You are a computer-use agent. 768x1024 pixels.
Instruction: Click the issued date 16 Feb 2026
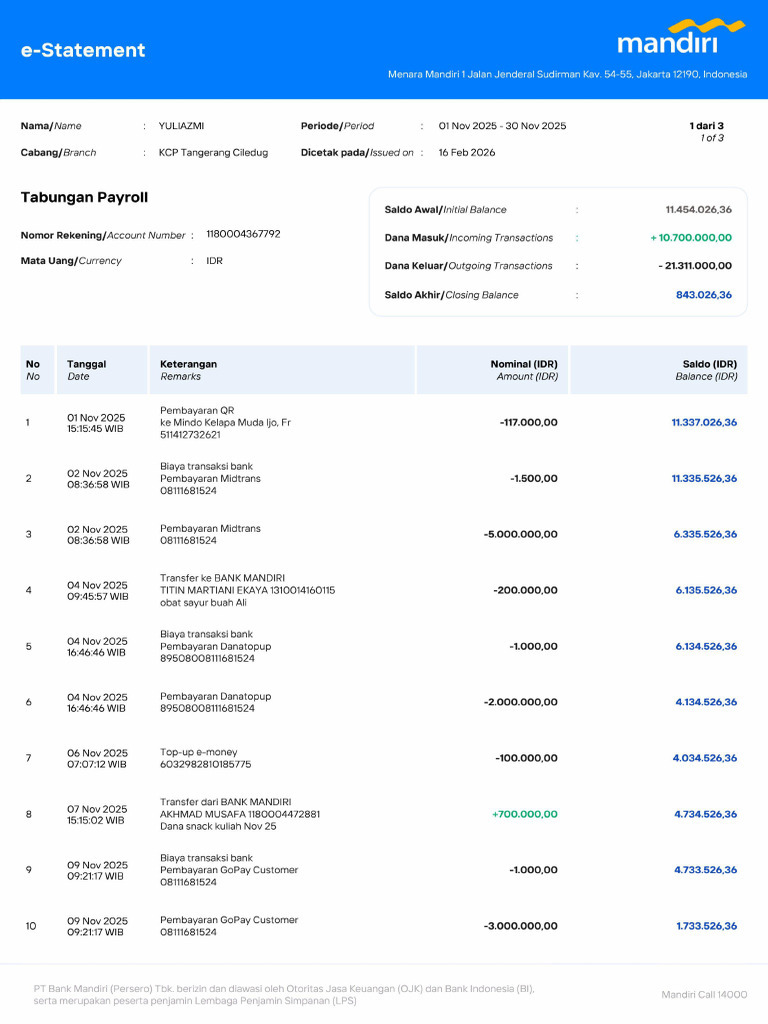coord(467,153)
